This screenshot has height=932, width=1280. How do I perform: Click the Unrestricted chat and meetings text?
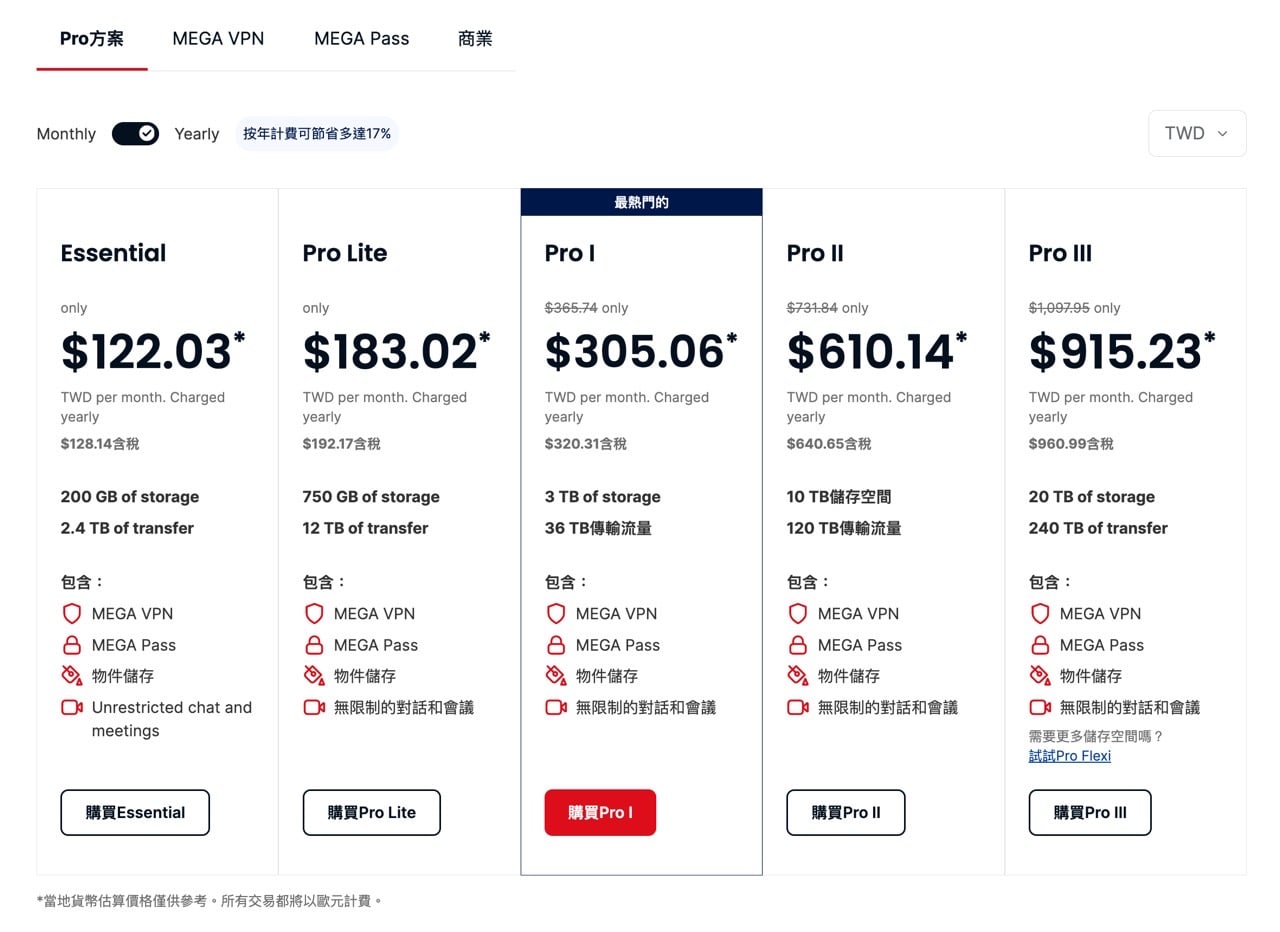[x=172, y=719]
